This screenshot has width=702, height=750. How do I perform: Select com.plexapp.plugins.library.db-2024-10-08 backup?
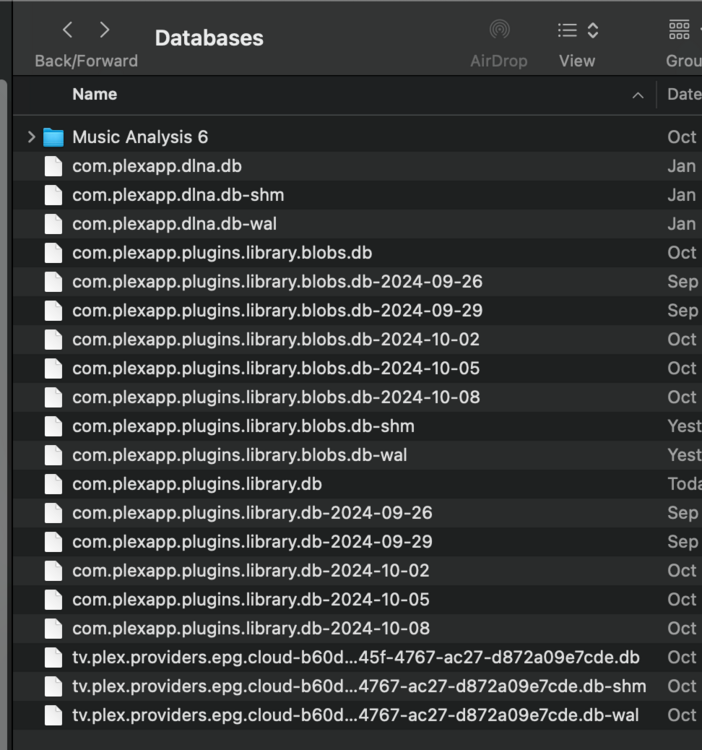click(357, 629)
